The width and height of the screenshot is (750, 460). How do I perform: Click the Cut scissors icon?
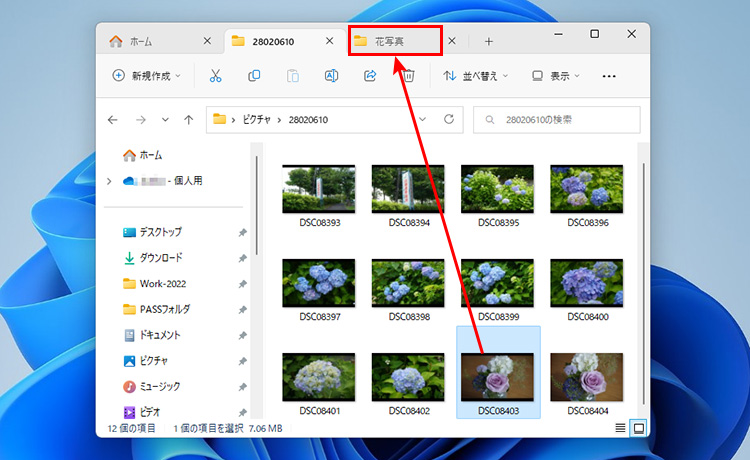pos(215,76)
